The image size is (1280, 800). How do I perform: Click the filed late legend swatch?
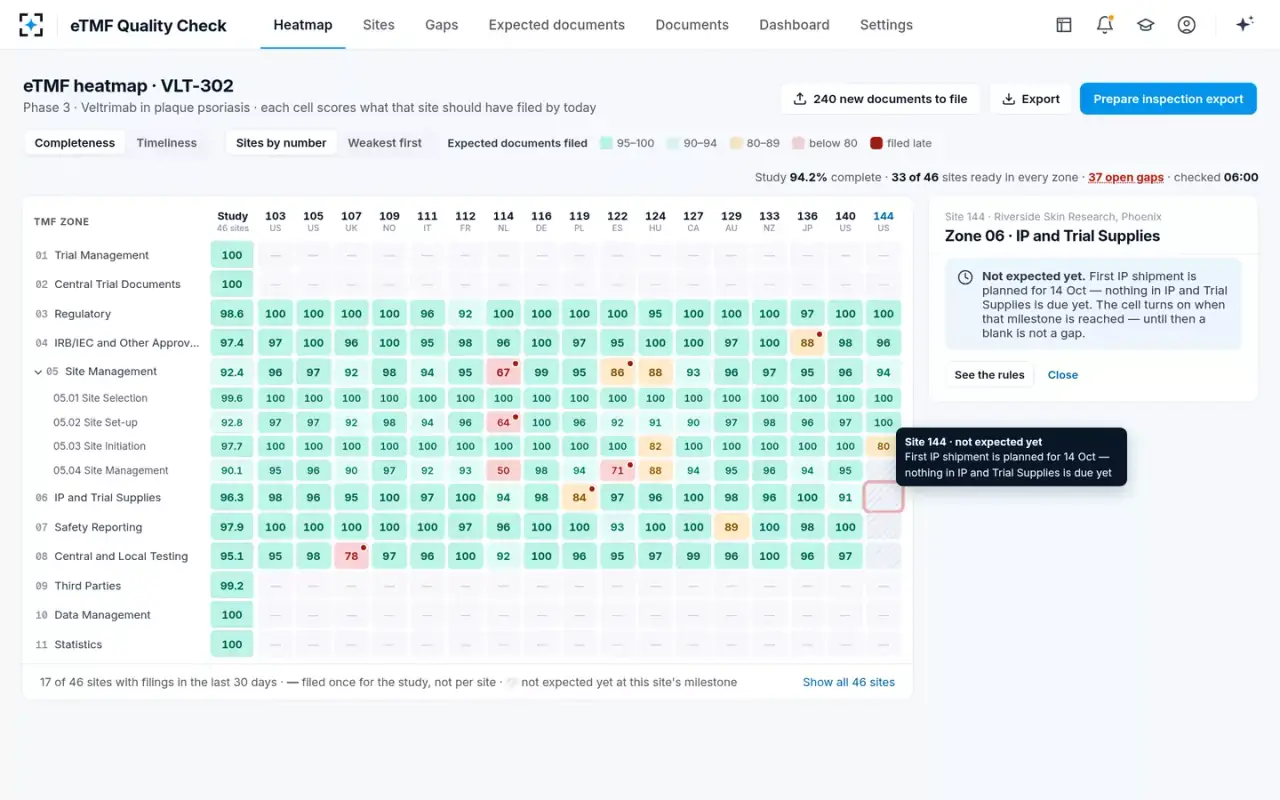click(876, 143)
